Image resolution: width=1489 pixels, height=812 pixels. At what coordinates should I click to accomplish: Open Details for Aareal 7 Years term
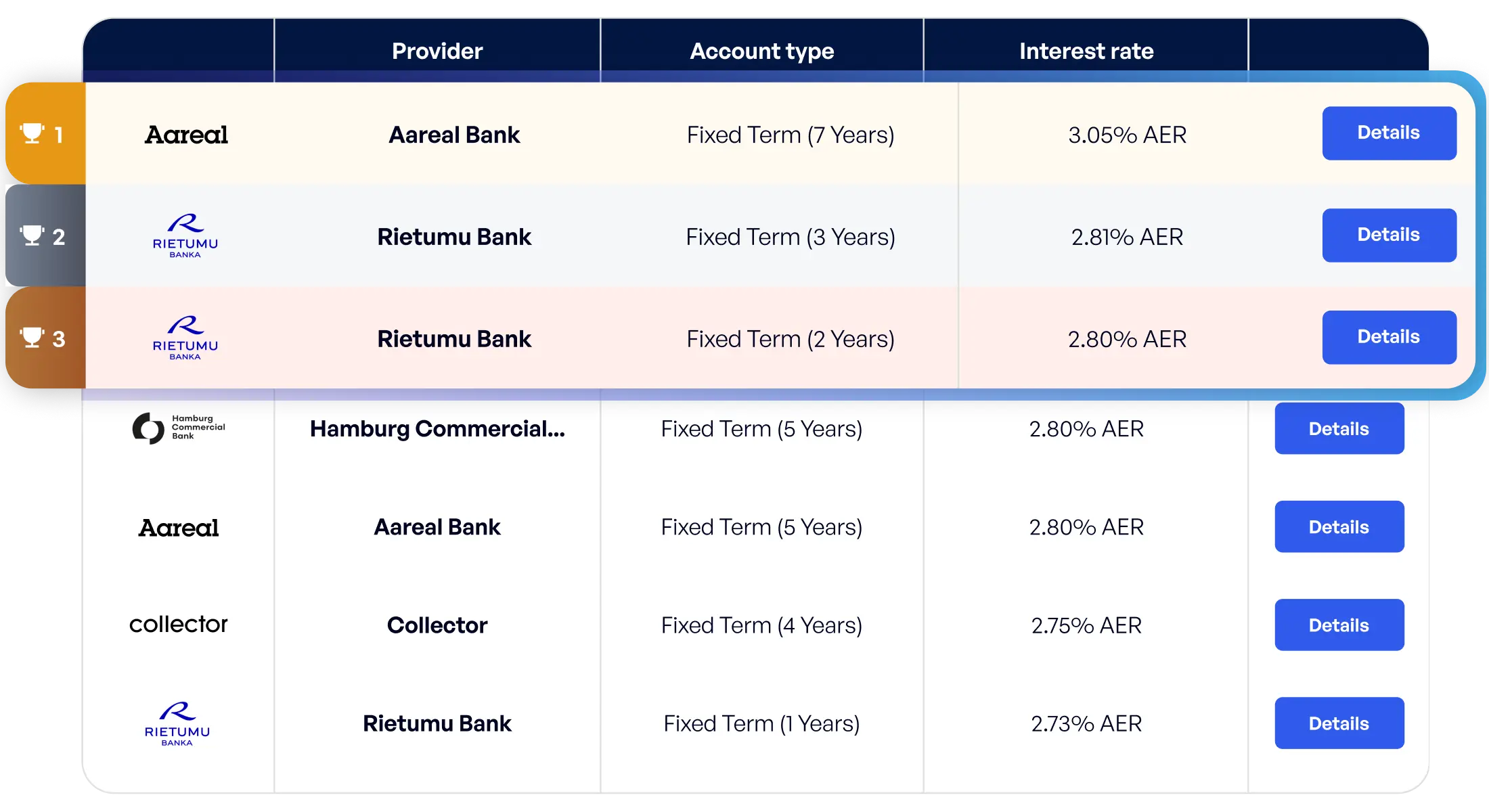[x=1389, y=133]
